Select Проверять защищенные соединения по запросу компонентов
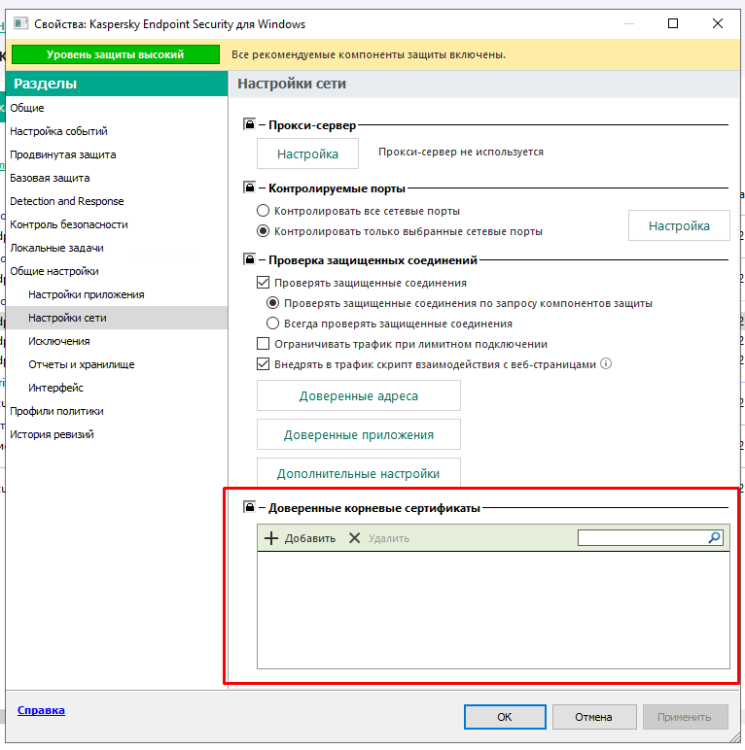This screenshot has width=745, height=750. click(x=273, y=303)
